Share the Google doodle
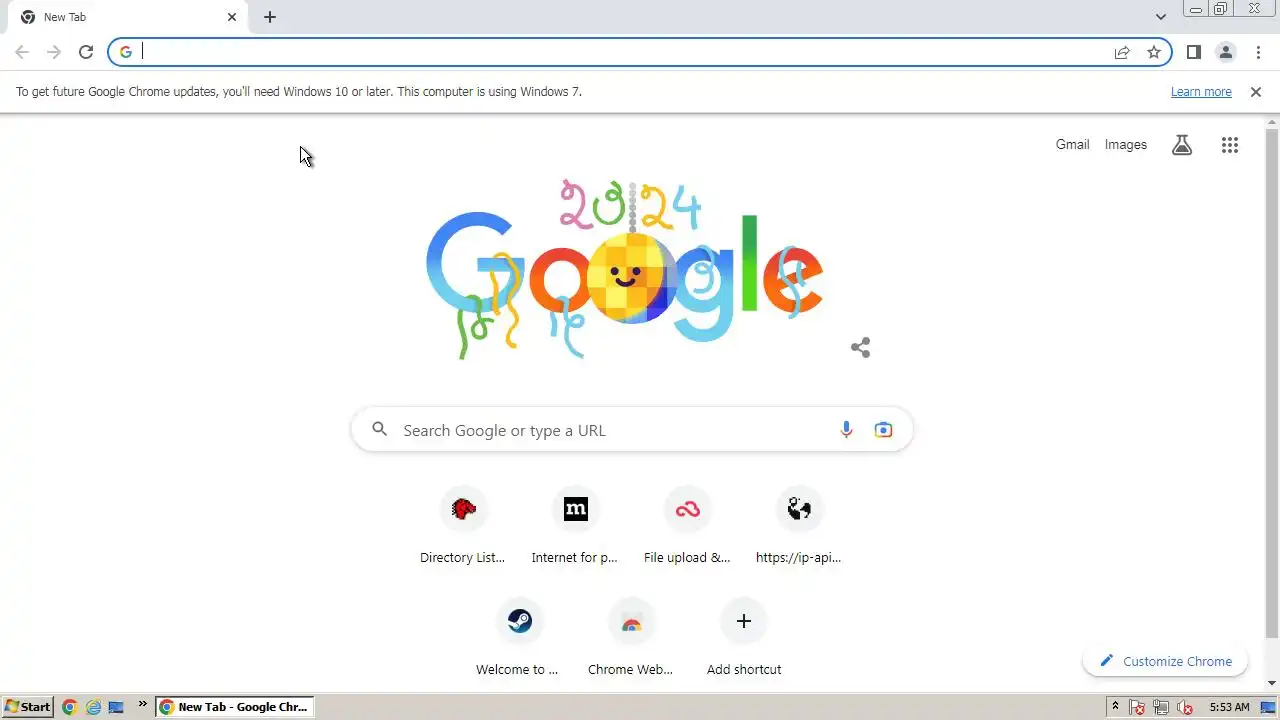The height and width of the screenshot is (720, 1280). (x=860, y=347)
